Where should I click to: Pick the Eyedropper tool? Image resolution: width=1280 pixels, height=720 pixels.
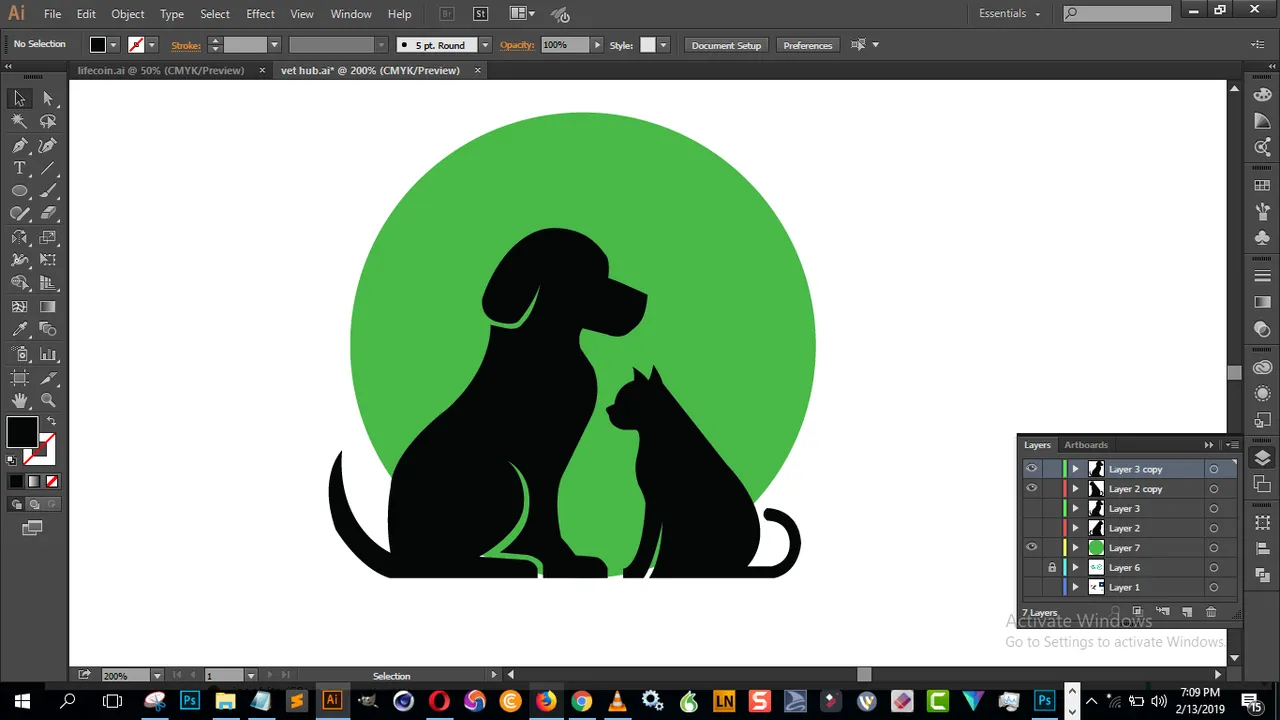point(19,330)
